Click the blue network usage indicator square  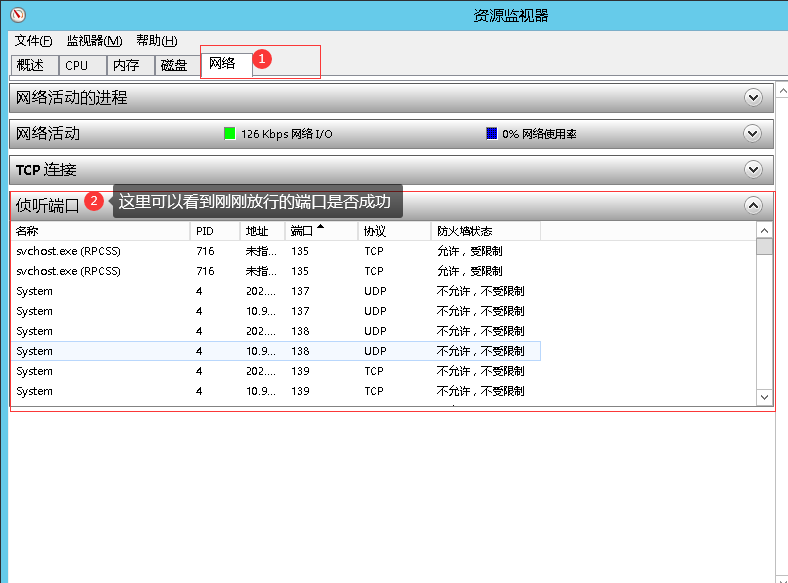pos(491,133)
